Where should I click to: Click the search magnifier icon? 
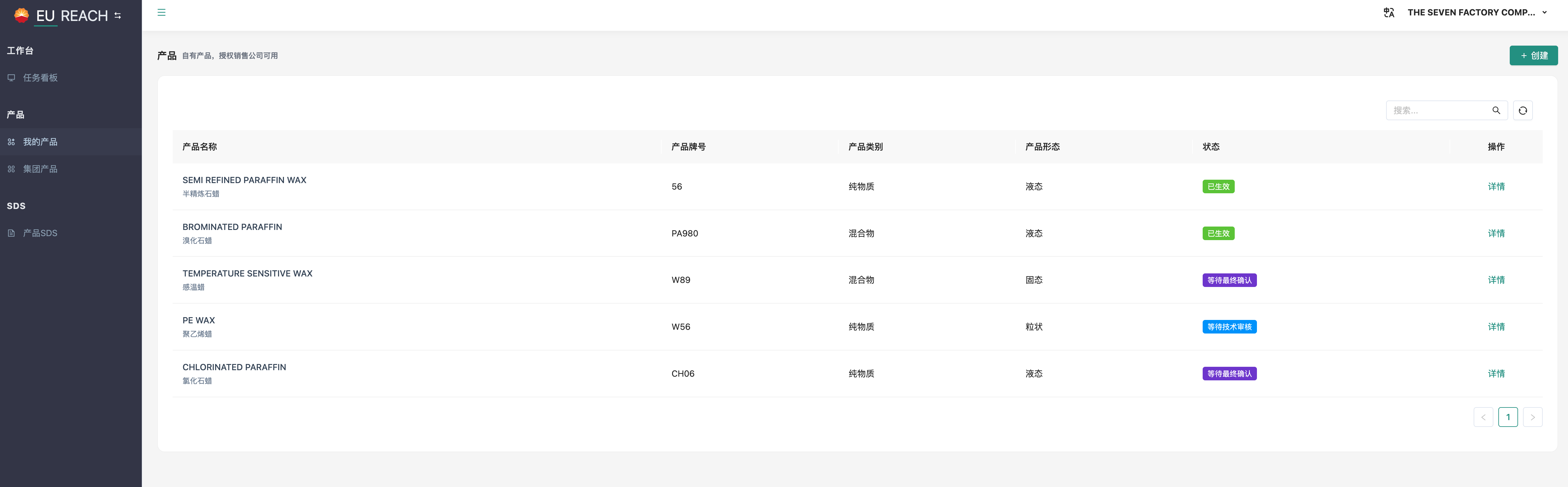tap(1496, 110)
